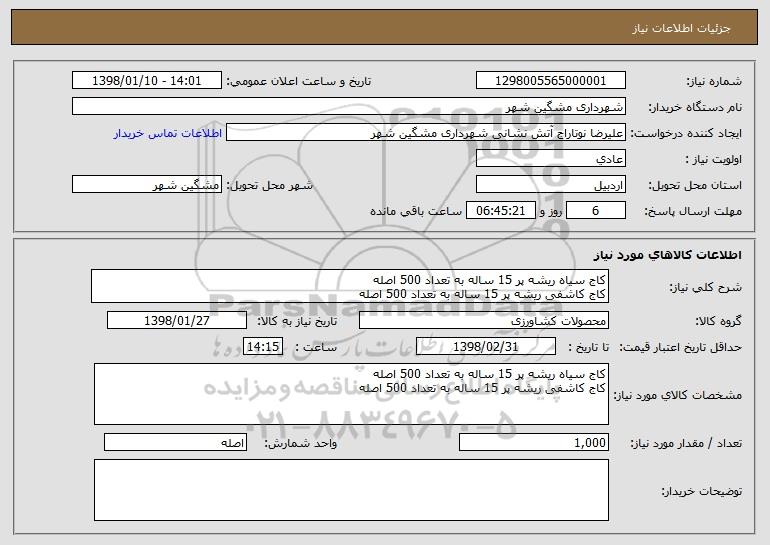Click the مشخصات کالای مورد نیاز text area
770x545 pixels.
(x=351, y=394)
